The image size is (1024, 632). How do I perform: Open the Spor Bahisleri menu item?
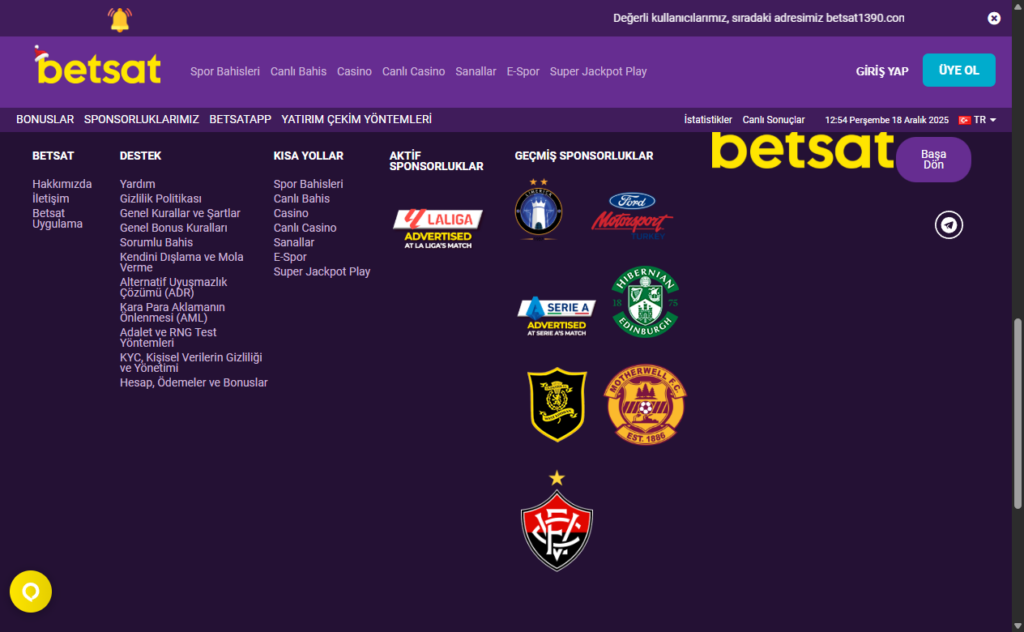(225, 72)
